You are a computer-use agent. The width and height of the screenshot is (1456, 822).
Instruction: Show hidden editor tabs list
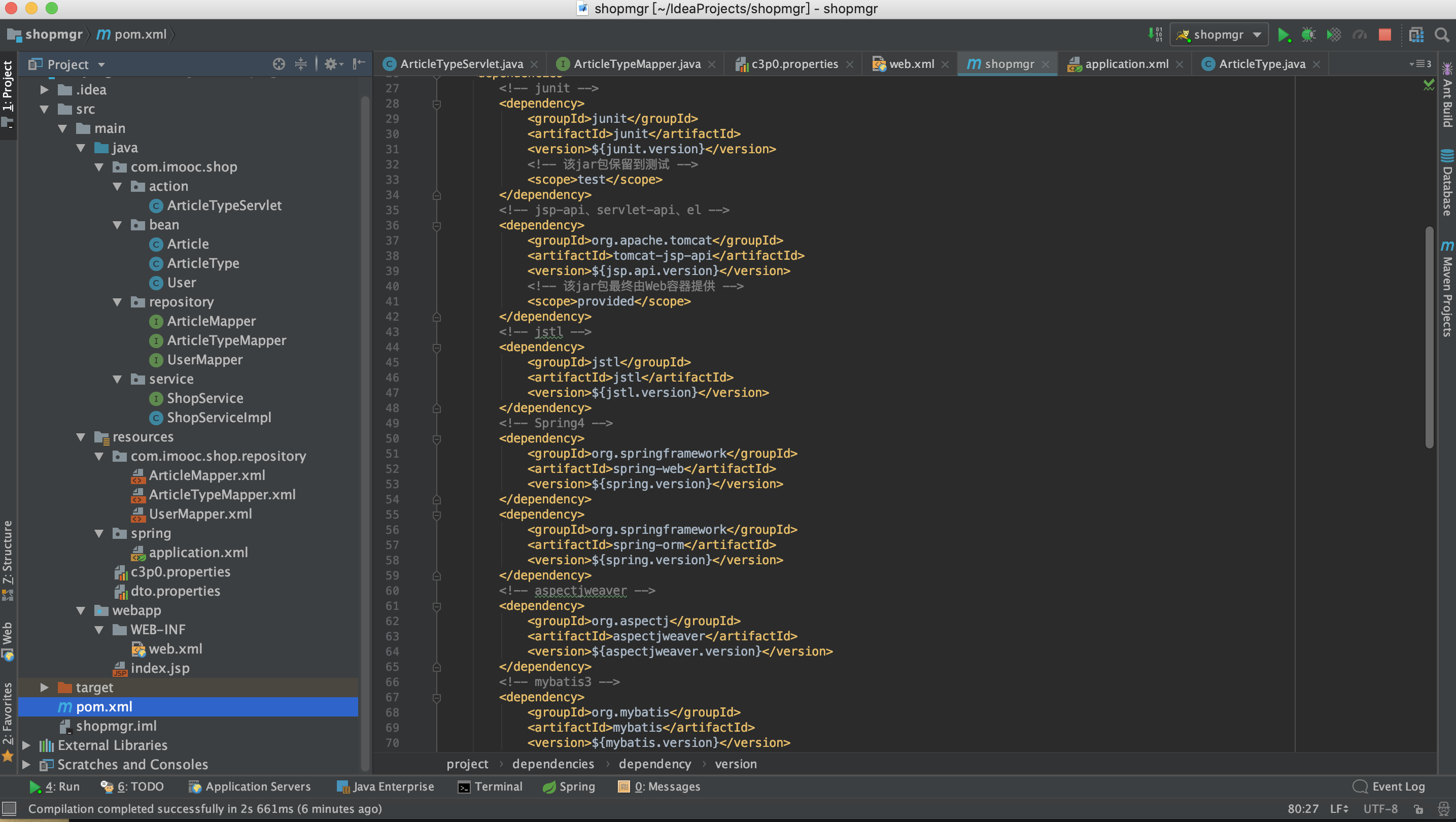[x=1420, y=64]
